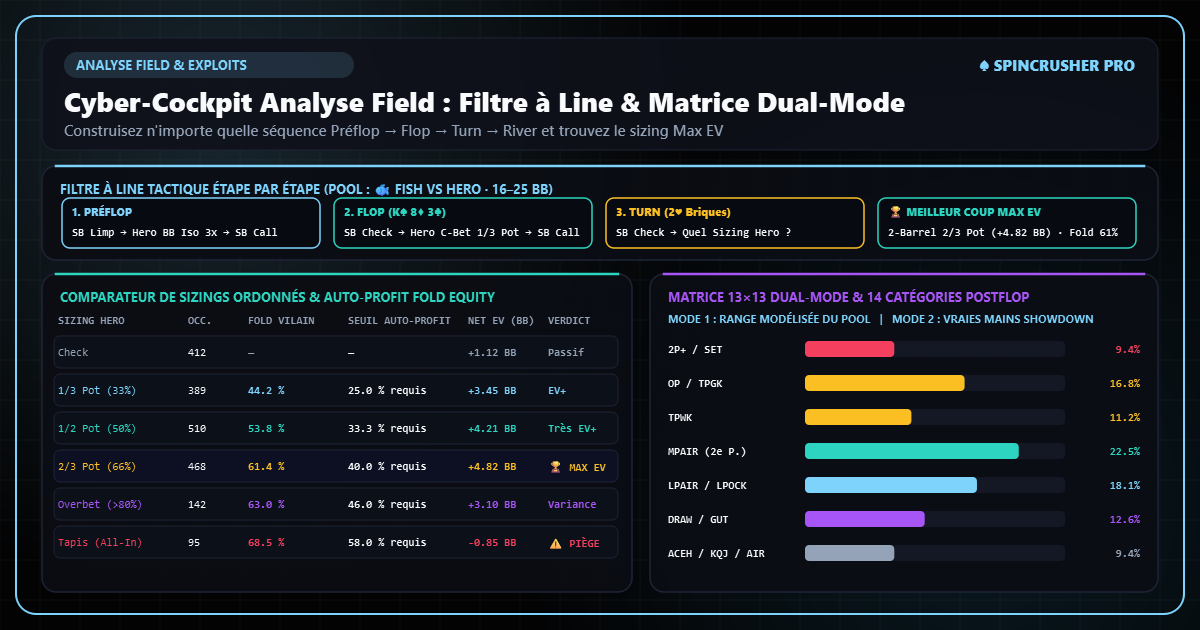Click the 61.4 % fold vilain value
This screenshot has width=1200, height=630.
point(266,467)
